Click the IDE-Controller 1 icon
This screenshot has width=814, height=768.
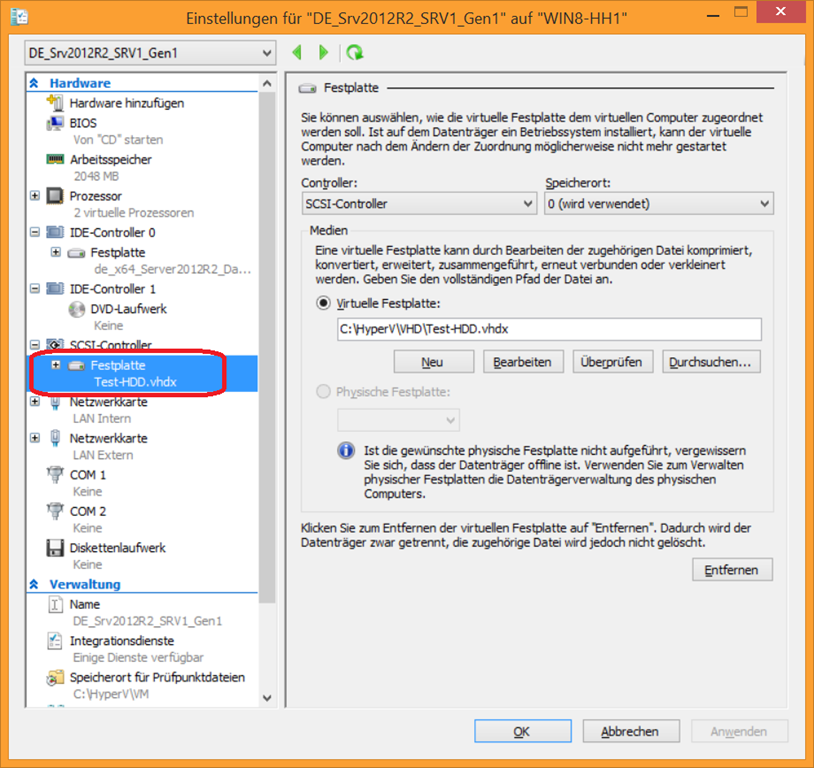55,288
